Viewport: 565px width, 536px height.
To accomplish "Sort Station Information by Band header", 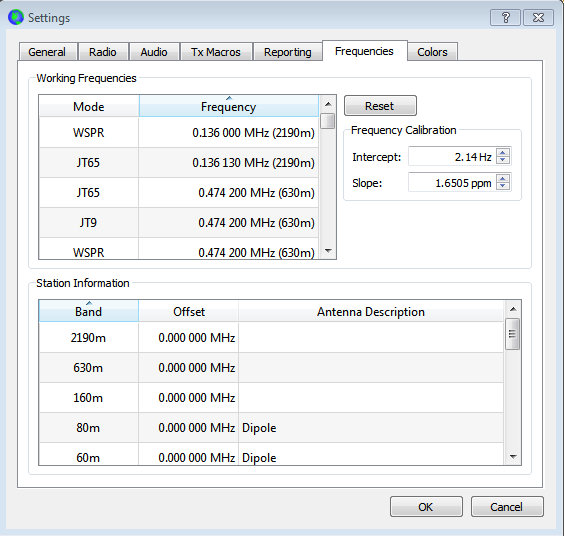I will [x=88, y=311].
